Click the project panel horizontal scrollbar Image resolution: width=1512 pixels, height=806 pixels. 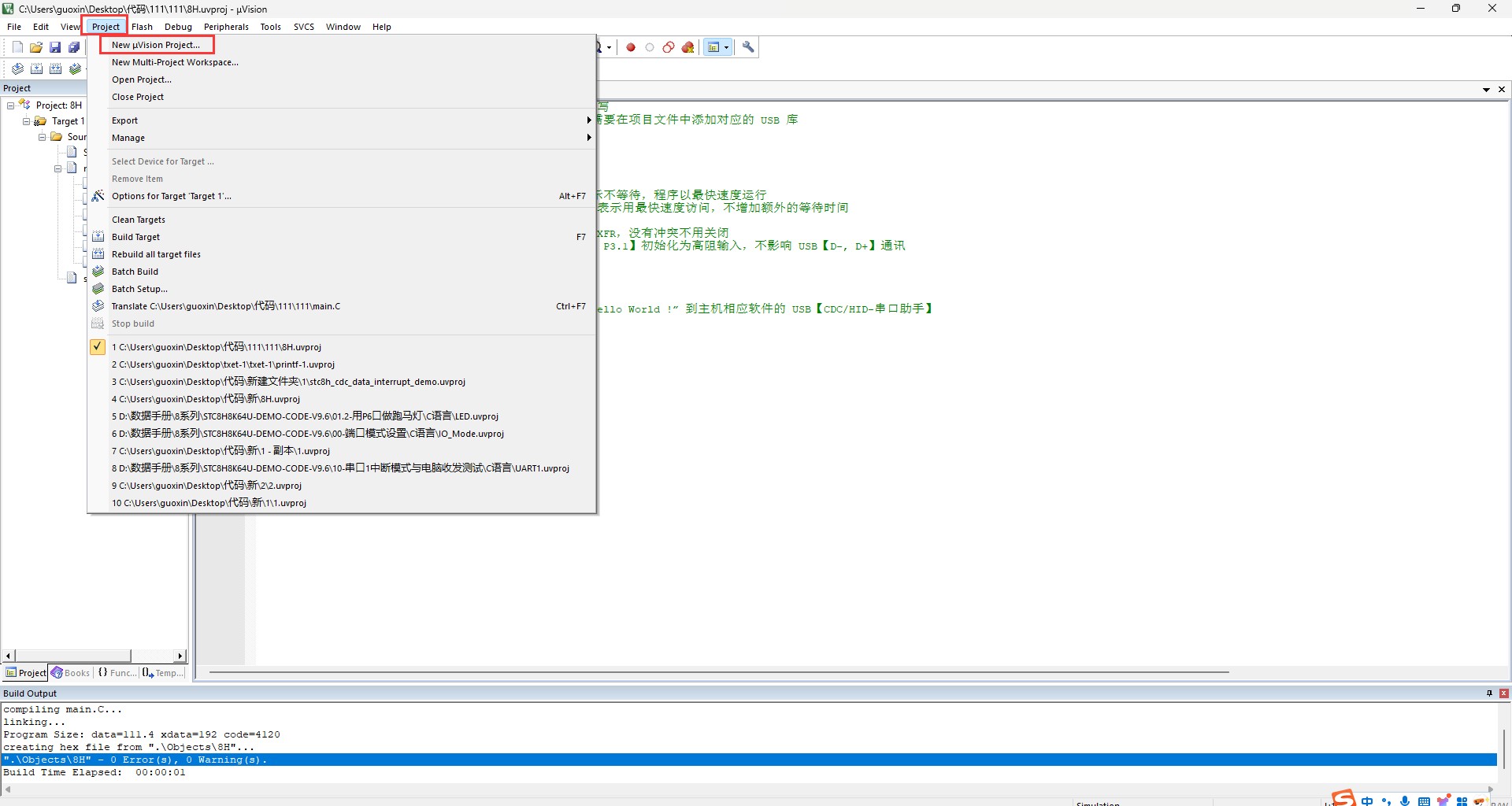[x=72, y=656]
